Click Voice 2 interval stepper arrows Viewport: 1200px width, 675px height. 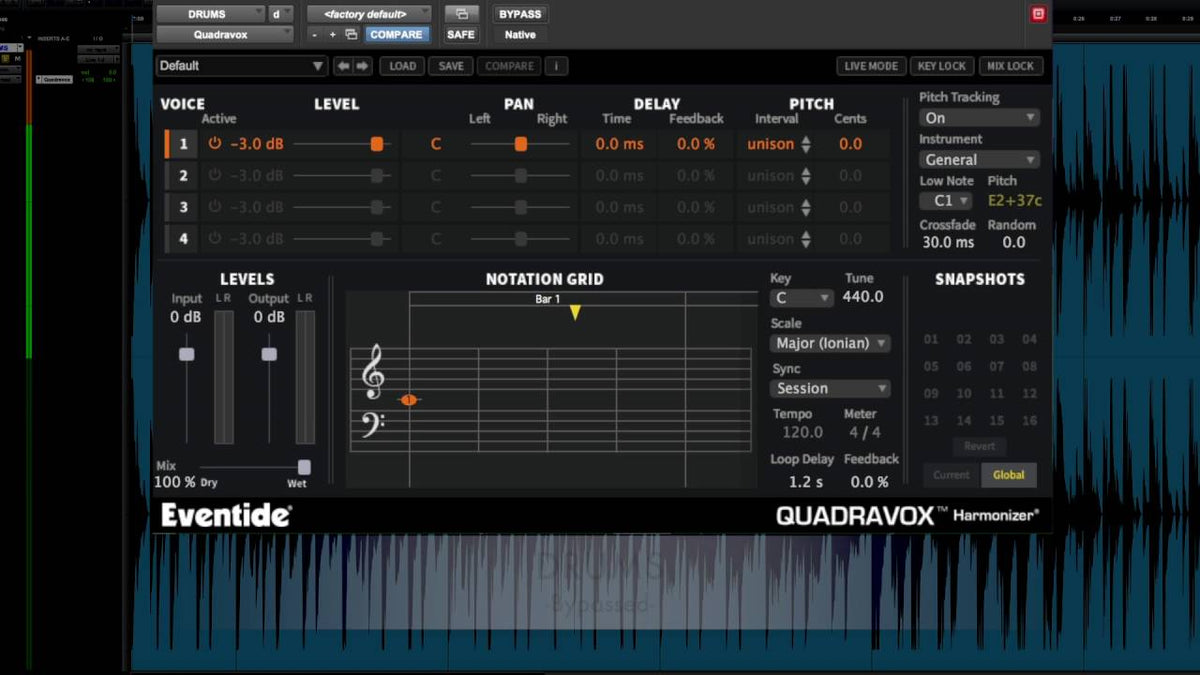click(x=806, y=176)
